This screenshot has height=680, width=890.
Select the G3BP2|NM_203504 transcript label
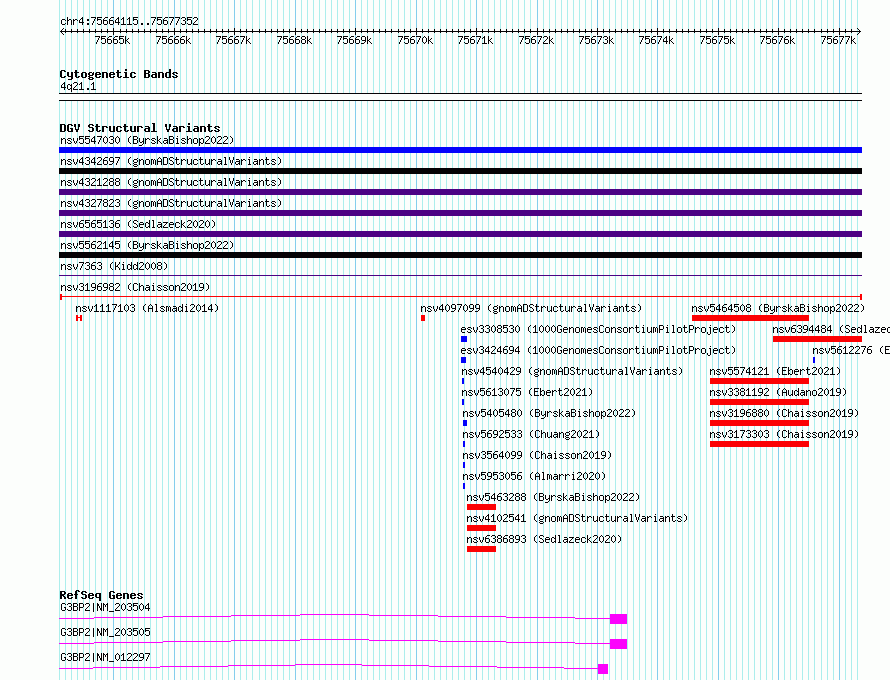click(x=106, y=607)
